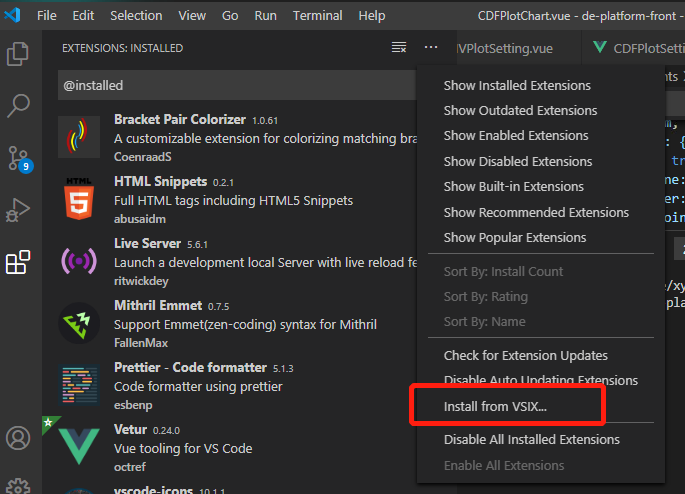This screenshot has height=494, width=685.
Task: Click publisher name abusaidm
Action: click(140, 219)
